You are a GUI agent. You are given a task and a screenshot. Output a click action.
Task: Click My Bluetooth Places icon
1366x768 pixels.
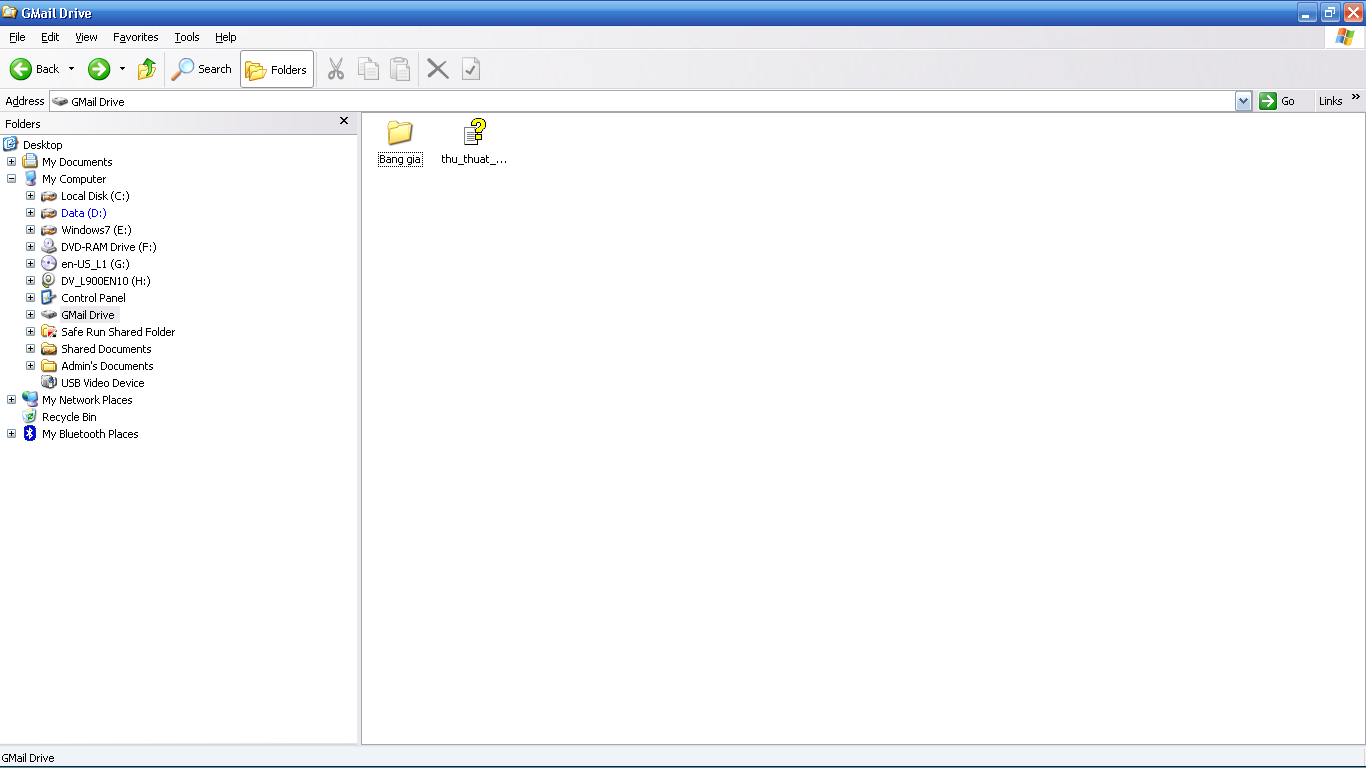pyautogui.click(x=30, y=434)
